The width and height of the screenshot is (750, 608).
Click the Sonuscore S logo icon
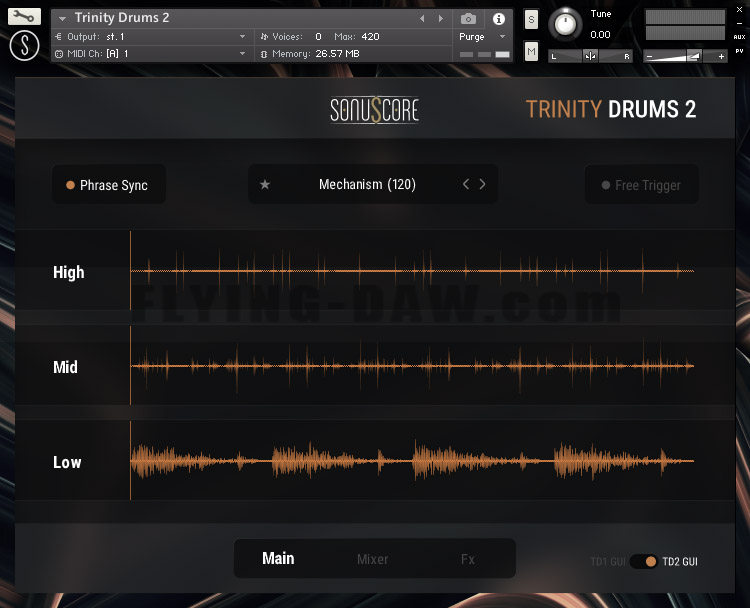(x=24, y=45)
